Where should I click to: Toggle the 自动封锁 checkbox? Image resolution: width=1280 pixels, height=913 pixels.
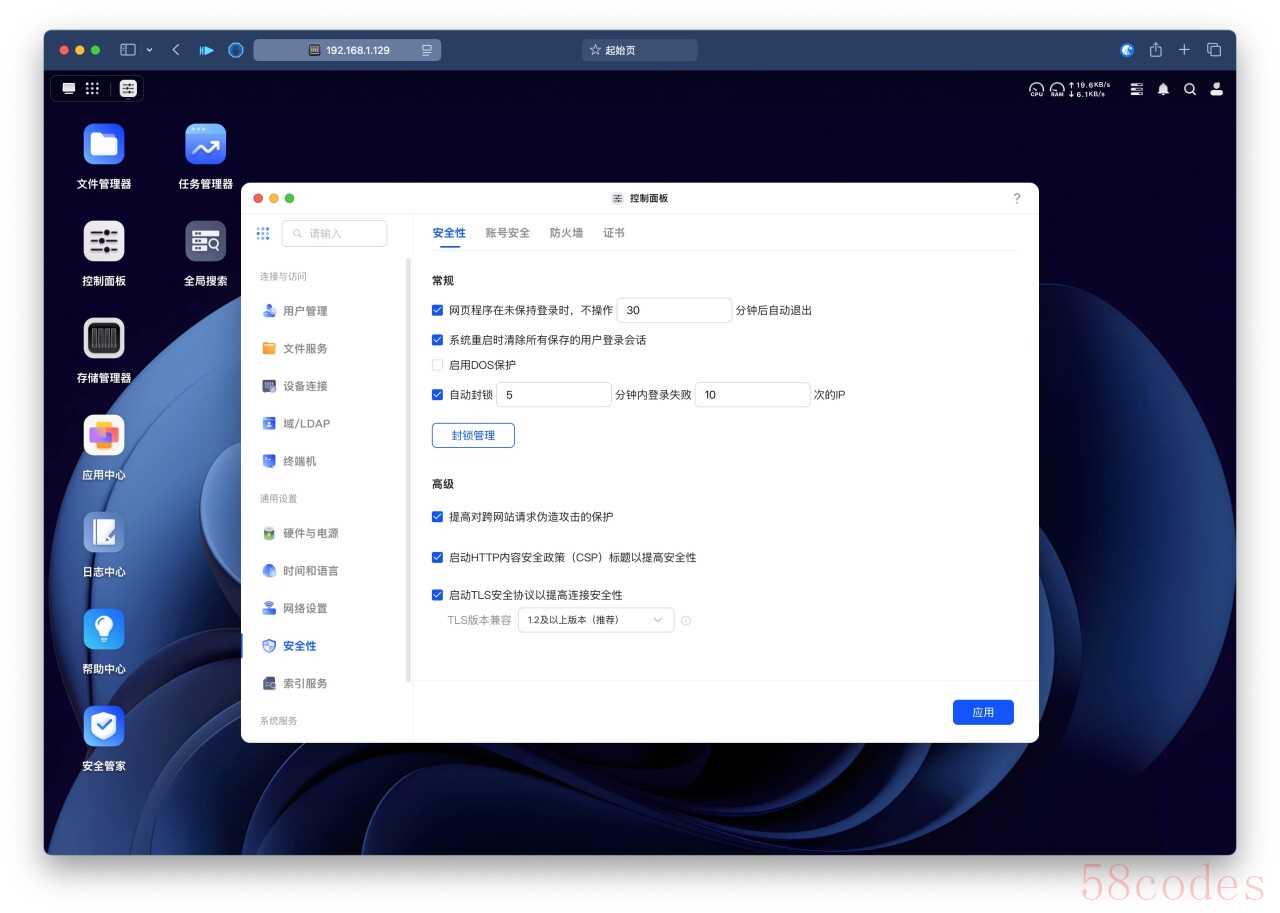[437, 395]
